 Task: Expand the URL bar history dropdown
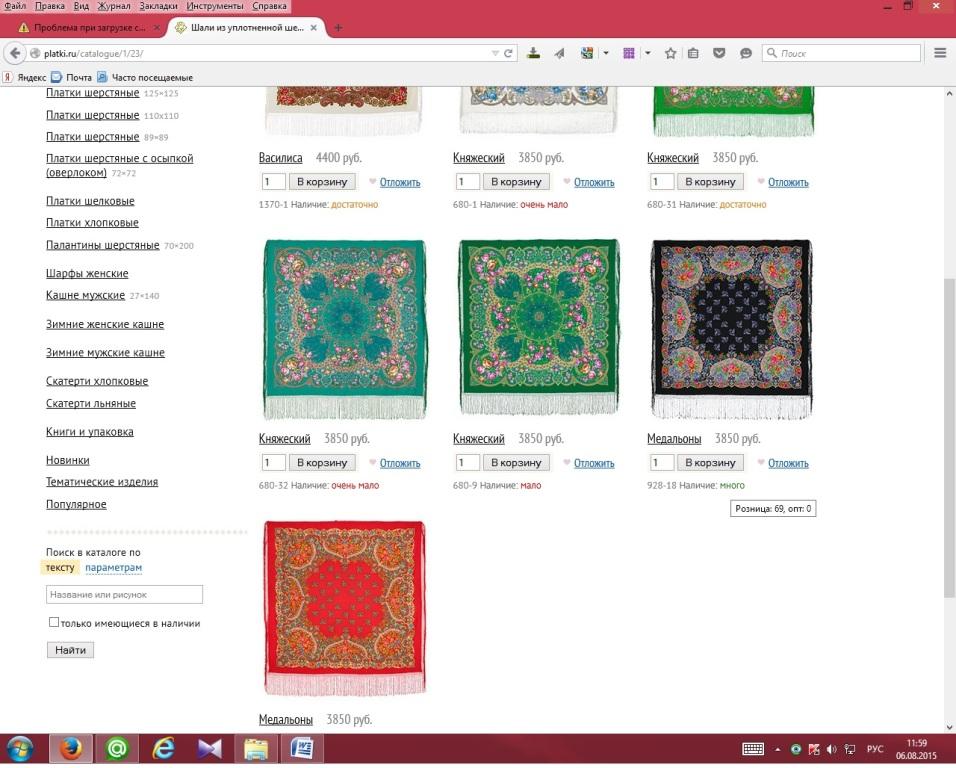(x=493, y=53)
